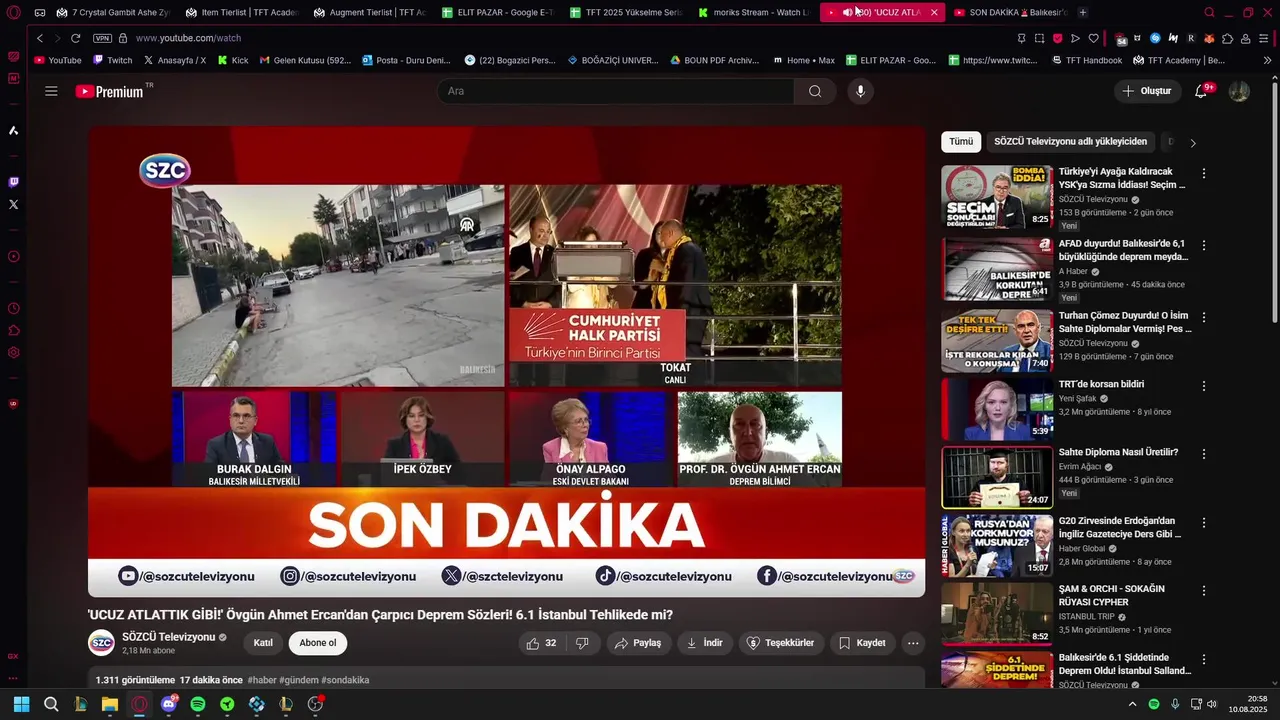Add page to bookmarks with heart icon
Screen dimensions: 1280x720
coord(1093,38)
